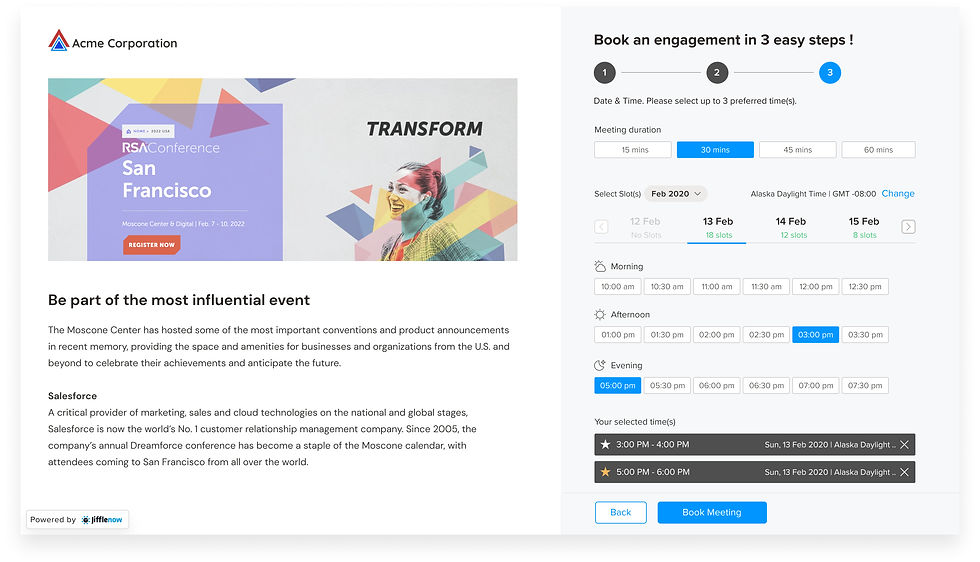
Task: Open the Feb 2020 month dropdown
Action: [676, 194]
